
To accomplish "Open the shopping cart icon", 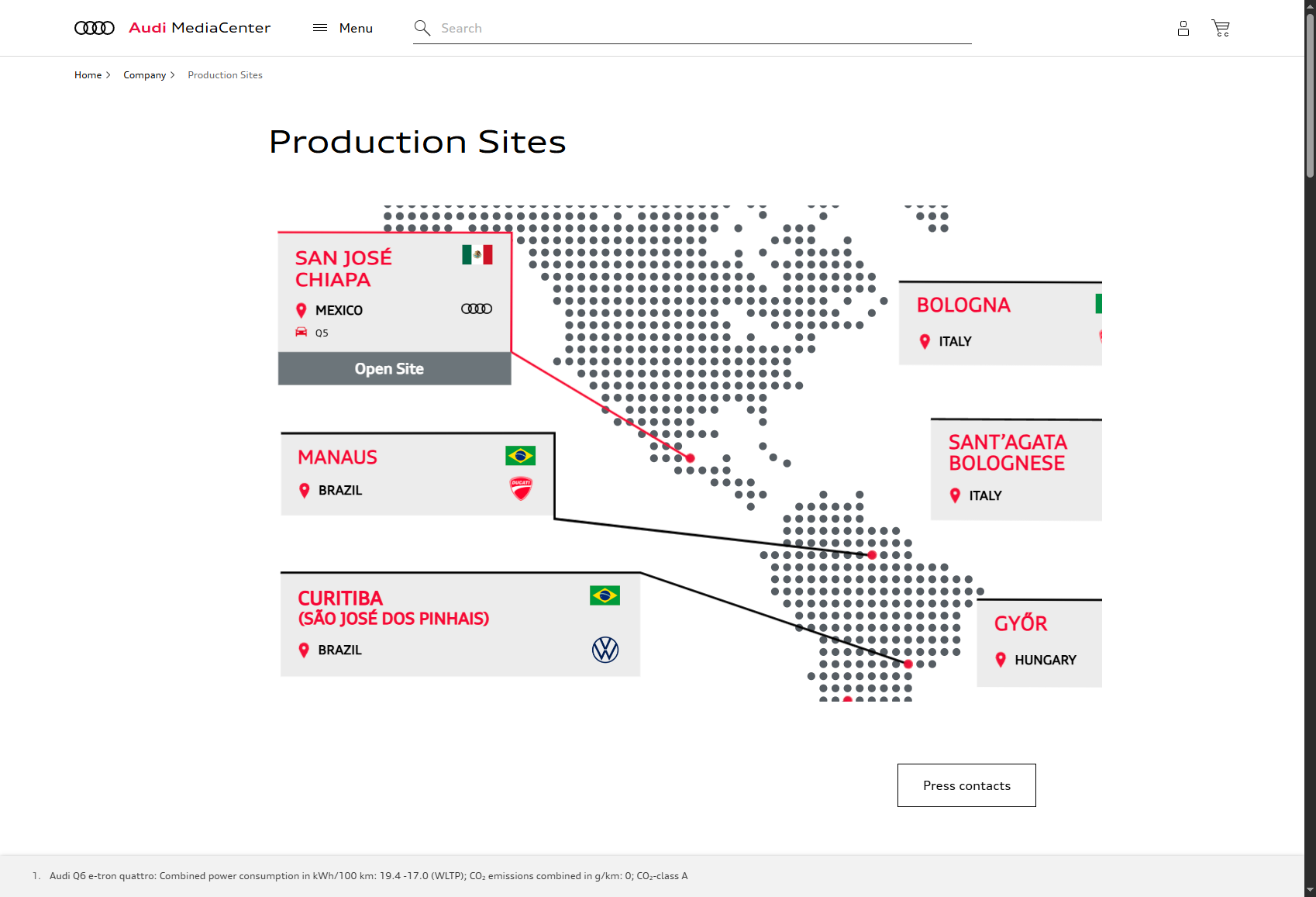I will point(1221,28).
